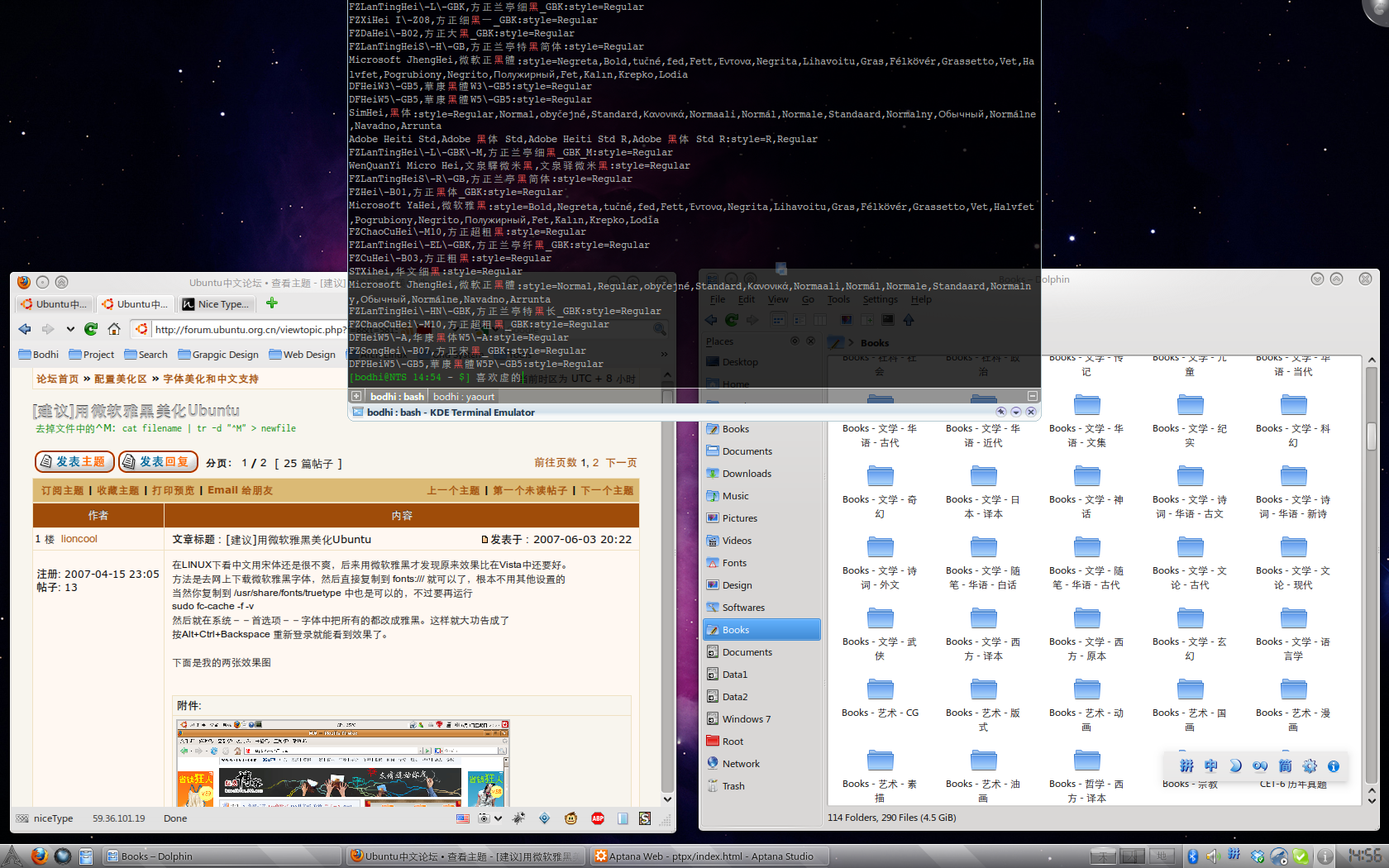The width and height of the screenshot is (1389, 868).
Task: Click the 打印预览 print preview link
Action: coord(173,490)
